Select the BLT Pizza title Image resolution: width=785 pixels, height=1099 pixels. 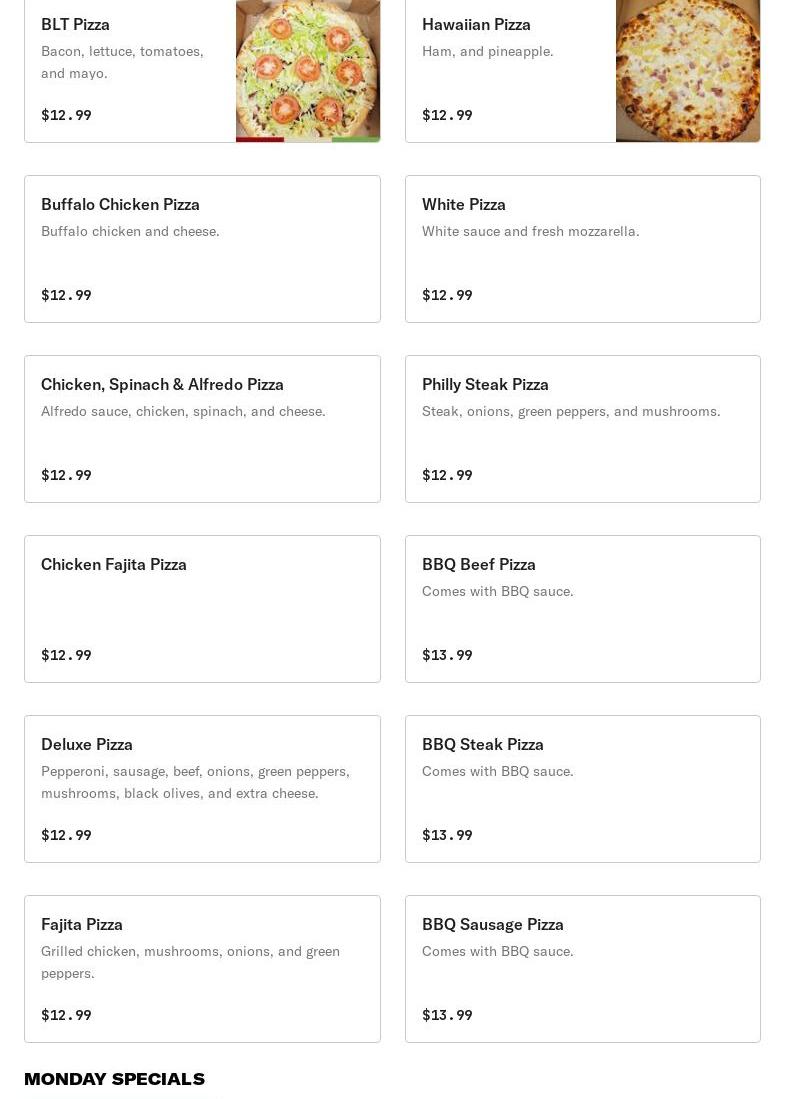click(x=76, y=24)
